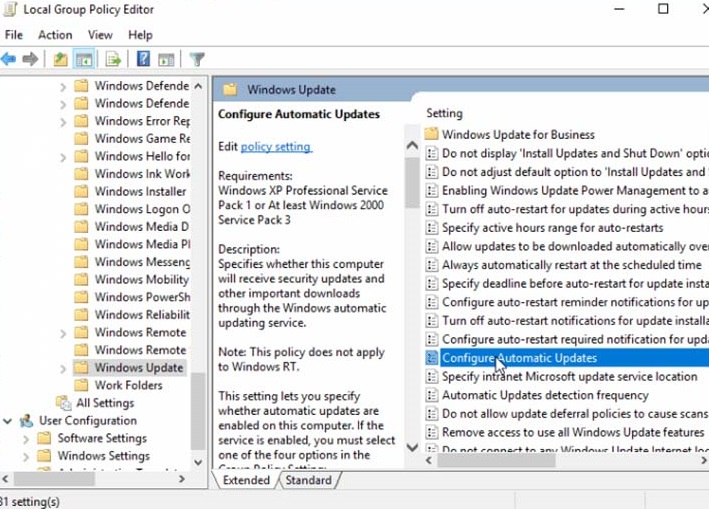The height and width of the screenshot is (509, 709).
Task: Click the description pane scroll-up arrow
Action: point(412,146)
